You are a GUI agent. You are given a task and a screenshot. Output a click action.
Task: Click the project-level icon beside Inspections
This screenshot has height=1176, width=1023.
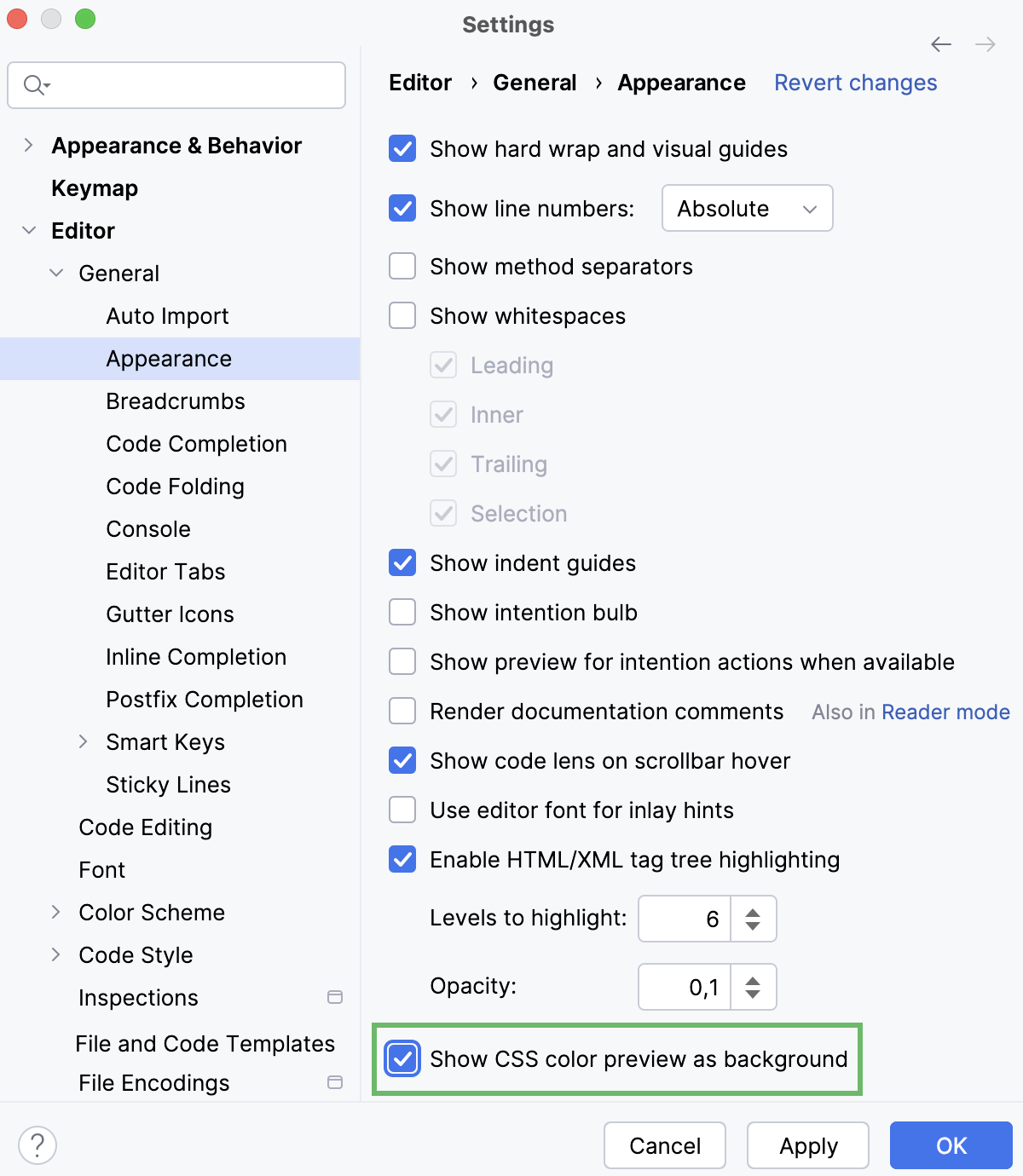tap(335, 997)
